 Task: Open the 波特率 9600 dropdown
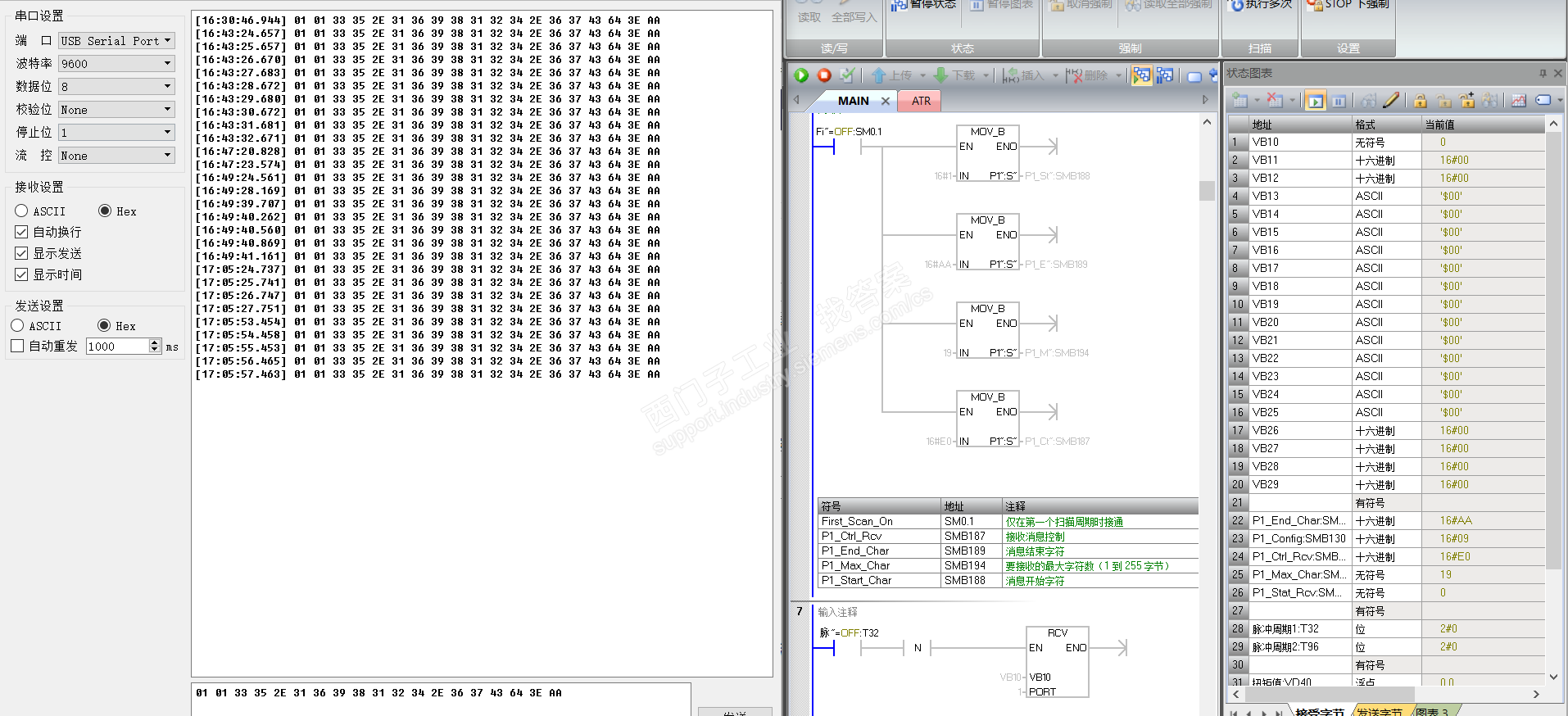click(x=116, y=63)
